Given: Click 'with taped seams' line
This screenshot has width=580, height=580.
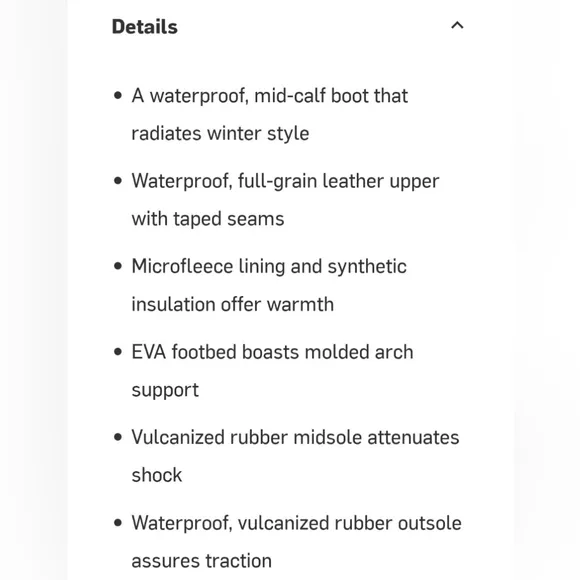Looking at the screenshot, I should (208, 219).
